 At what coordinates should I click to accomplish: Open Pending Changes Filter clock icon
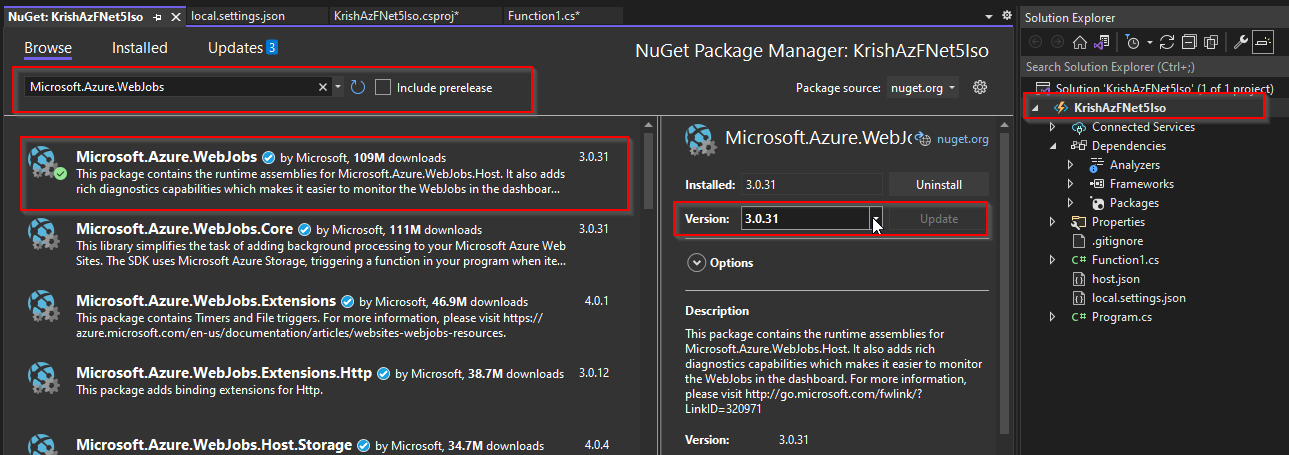click(x=1132, y=42)
